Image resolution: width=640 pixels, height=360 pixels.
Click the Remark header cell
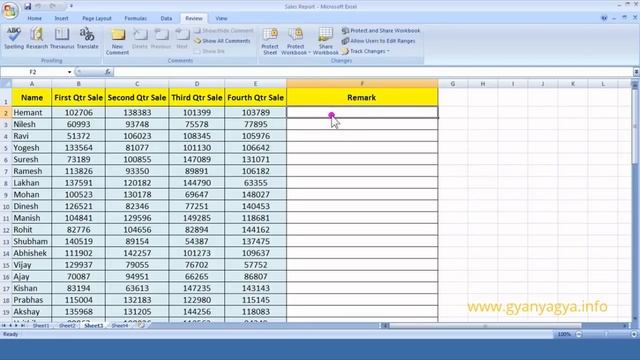pos(362,98)
